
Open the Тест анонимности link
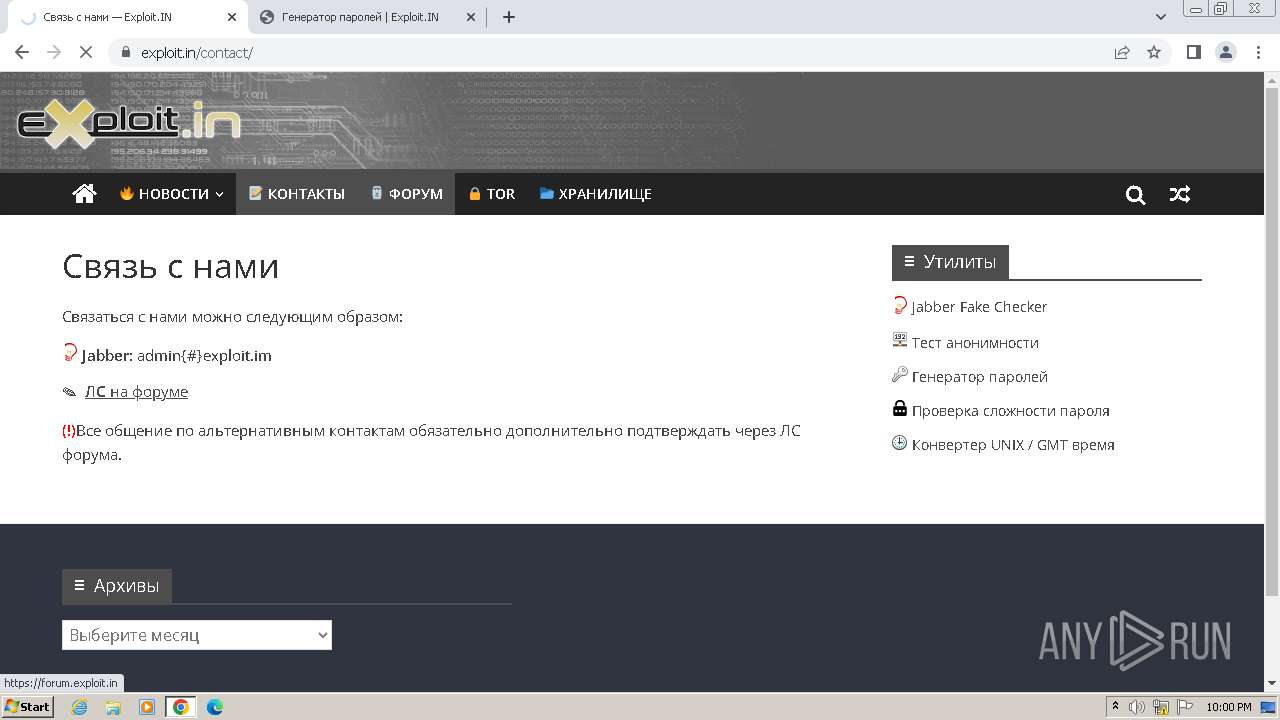tap(975, 342)
